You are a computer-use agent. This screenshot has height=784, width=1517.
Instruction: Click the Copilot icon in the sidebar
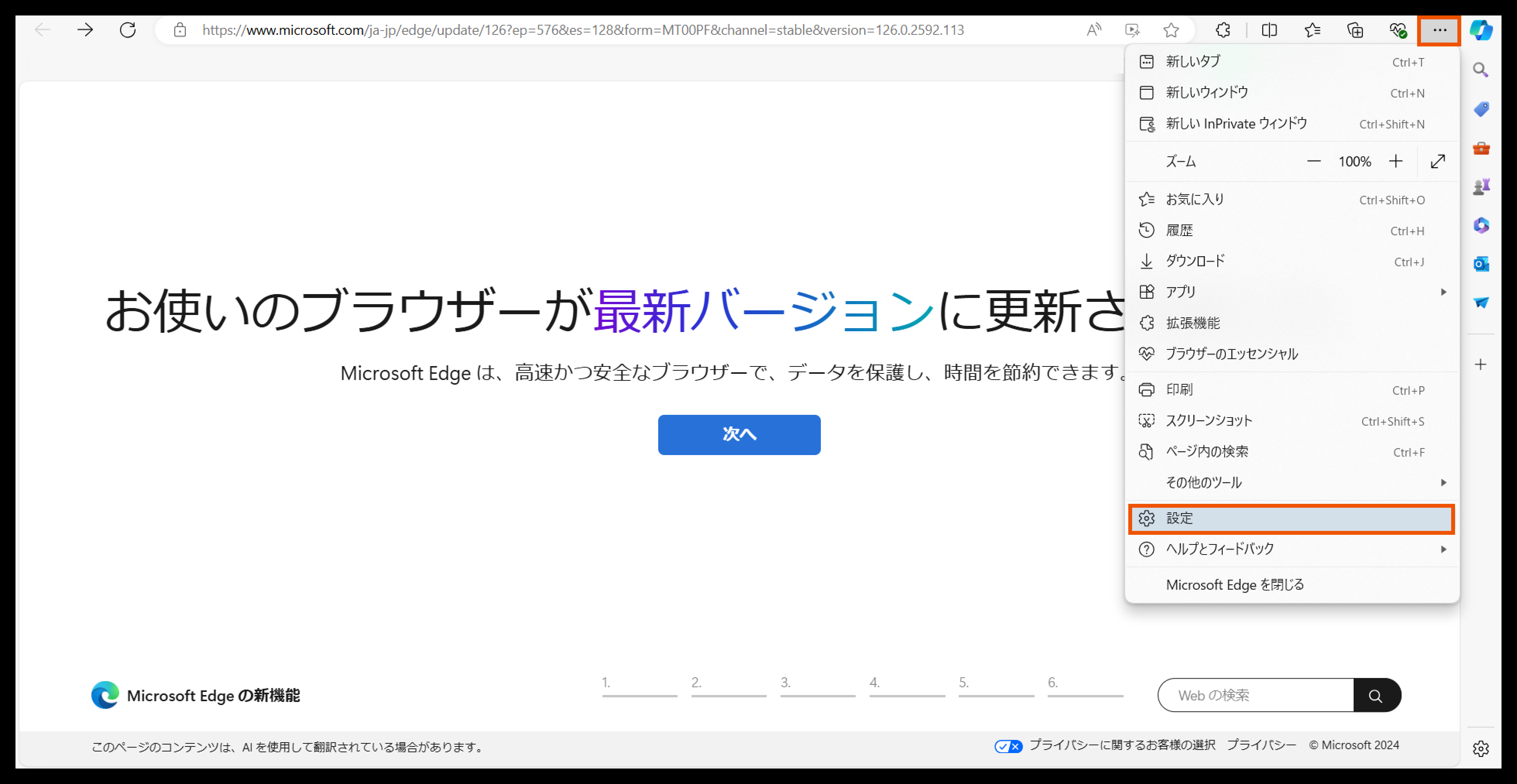[x=1481, y=30]
